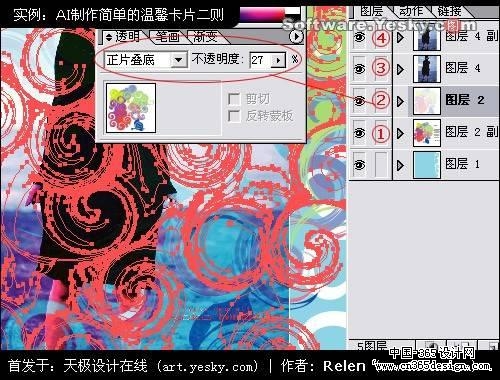Open the 正片叠底 blend mode dropdown
Viewport: 500px width, 380px height.
coord(179,60)
